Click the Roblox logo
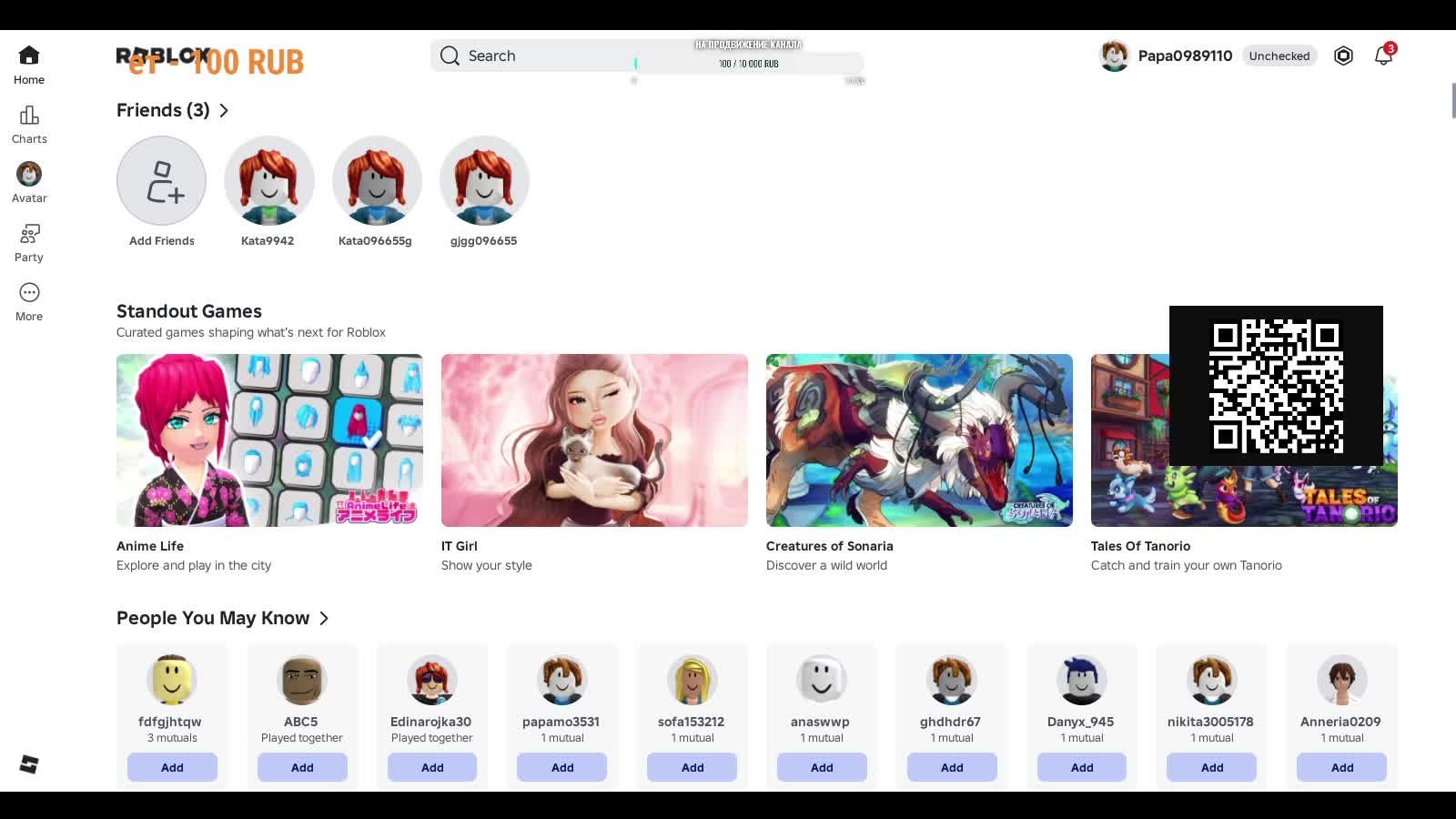 [x=162, y=56]
